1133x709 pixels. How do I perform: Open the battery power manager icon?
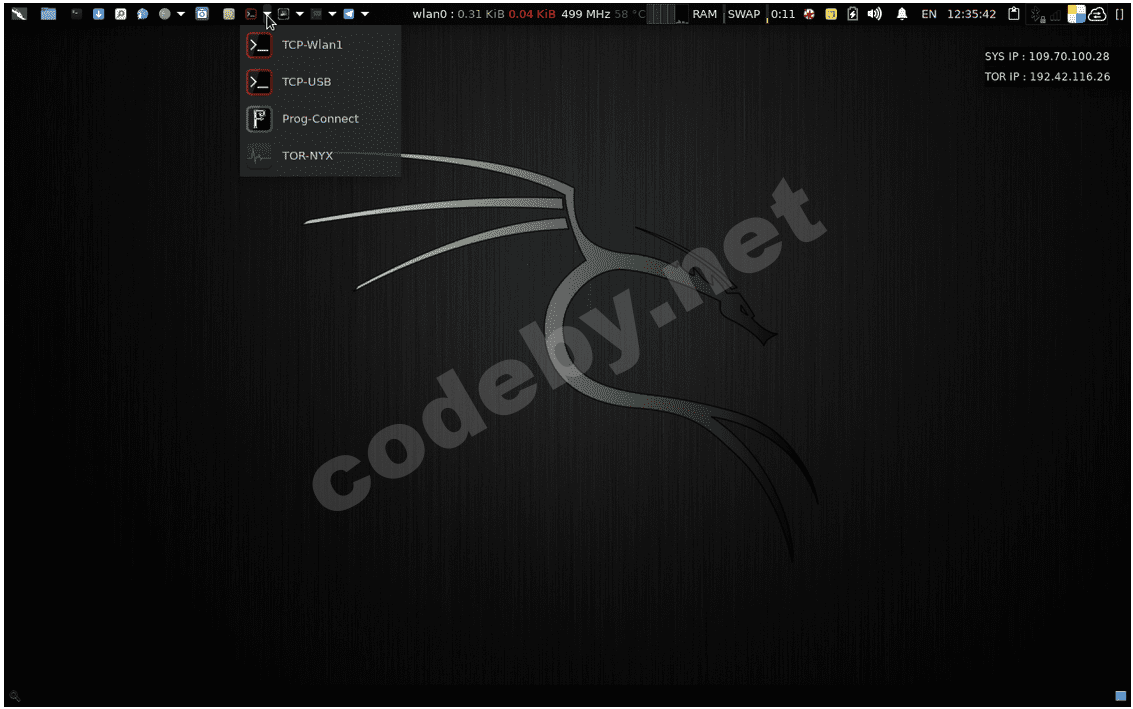pos(853,14)
